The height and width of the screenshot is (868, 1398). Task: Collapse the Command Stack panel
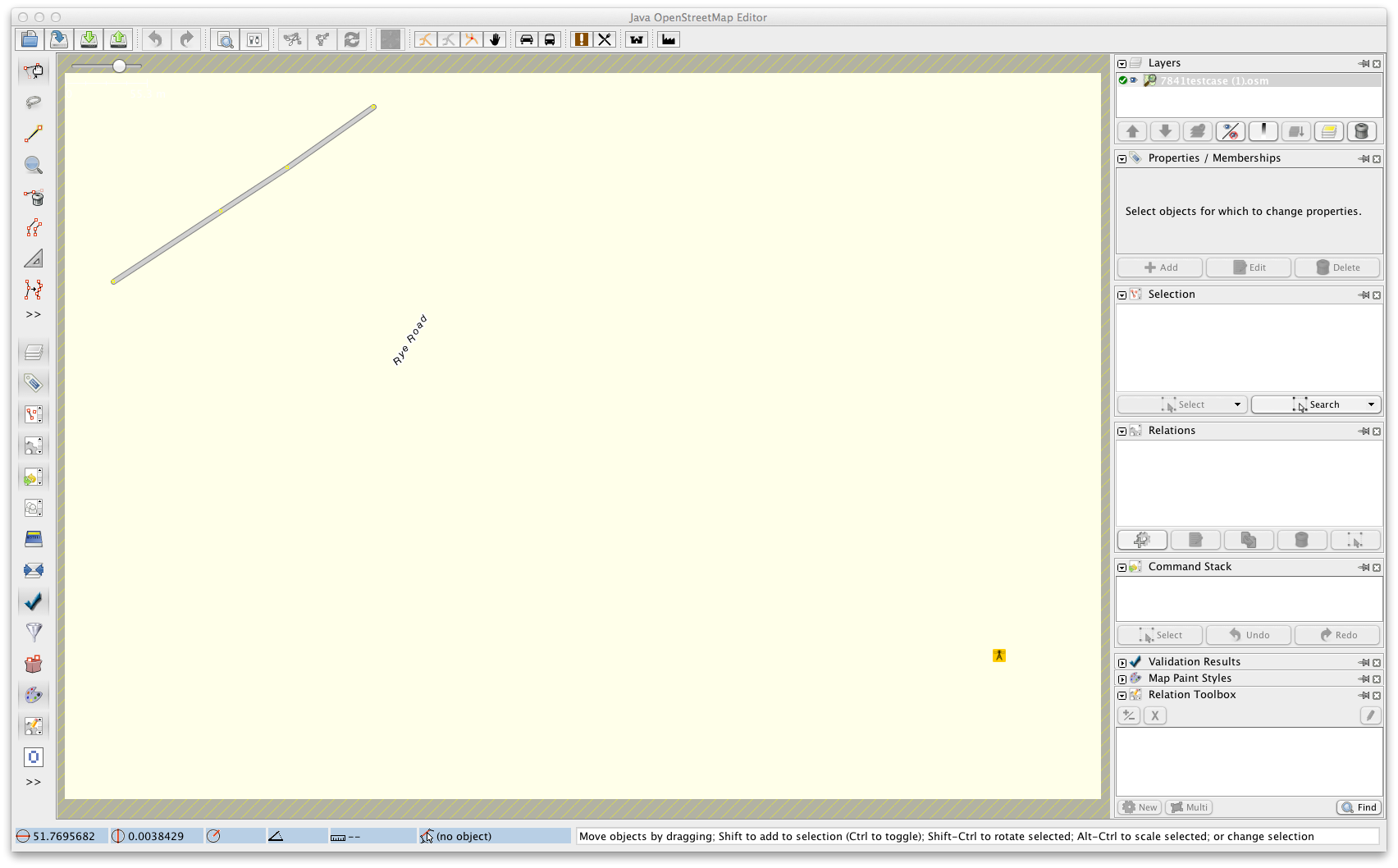point(1122,567)
